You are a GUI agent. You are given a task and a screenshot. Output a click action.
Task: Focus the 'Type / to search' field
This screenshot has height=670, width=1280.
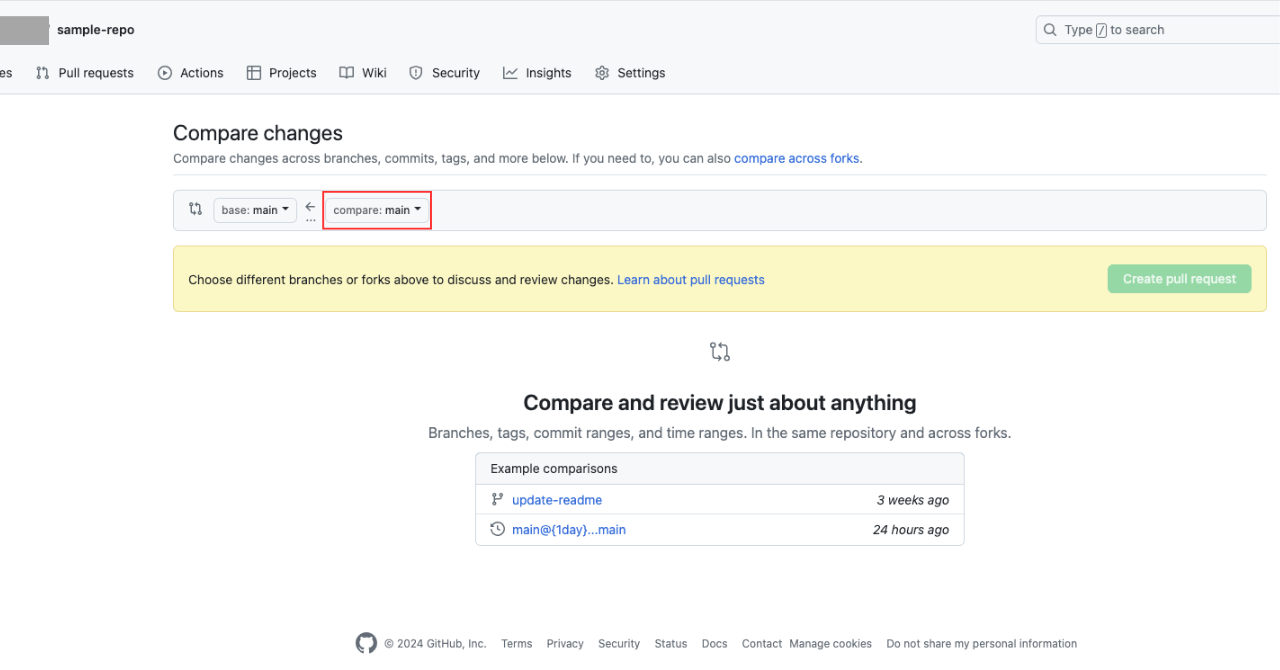1157,30
